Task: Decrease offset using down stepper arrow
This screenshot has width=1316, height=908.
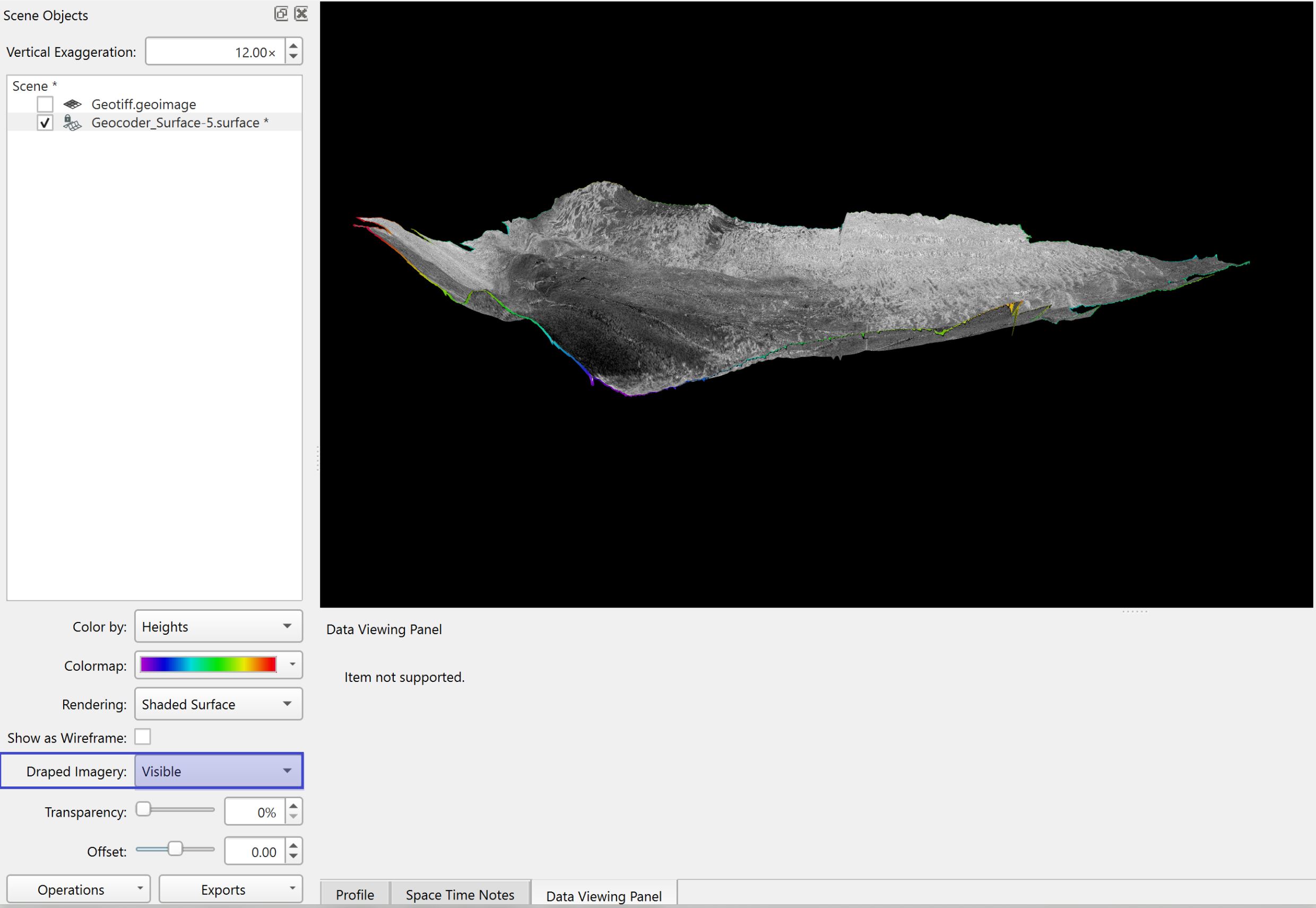Action: coord(293,856)
